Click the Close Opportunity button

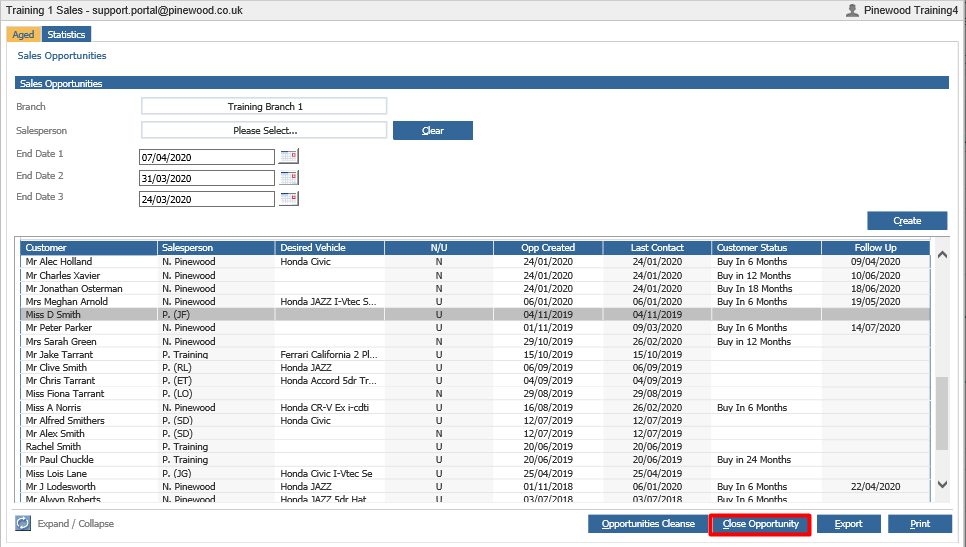[x=760, y=524]
